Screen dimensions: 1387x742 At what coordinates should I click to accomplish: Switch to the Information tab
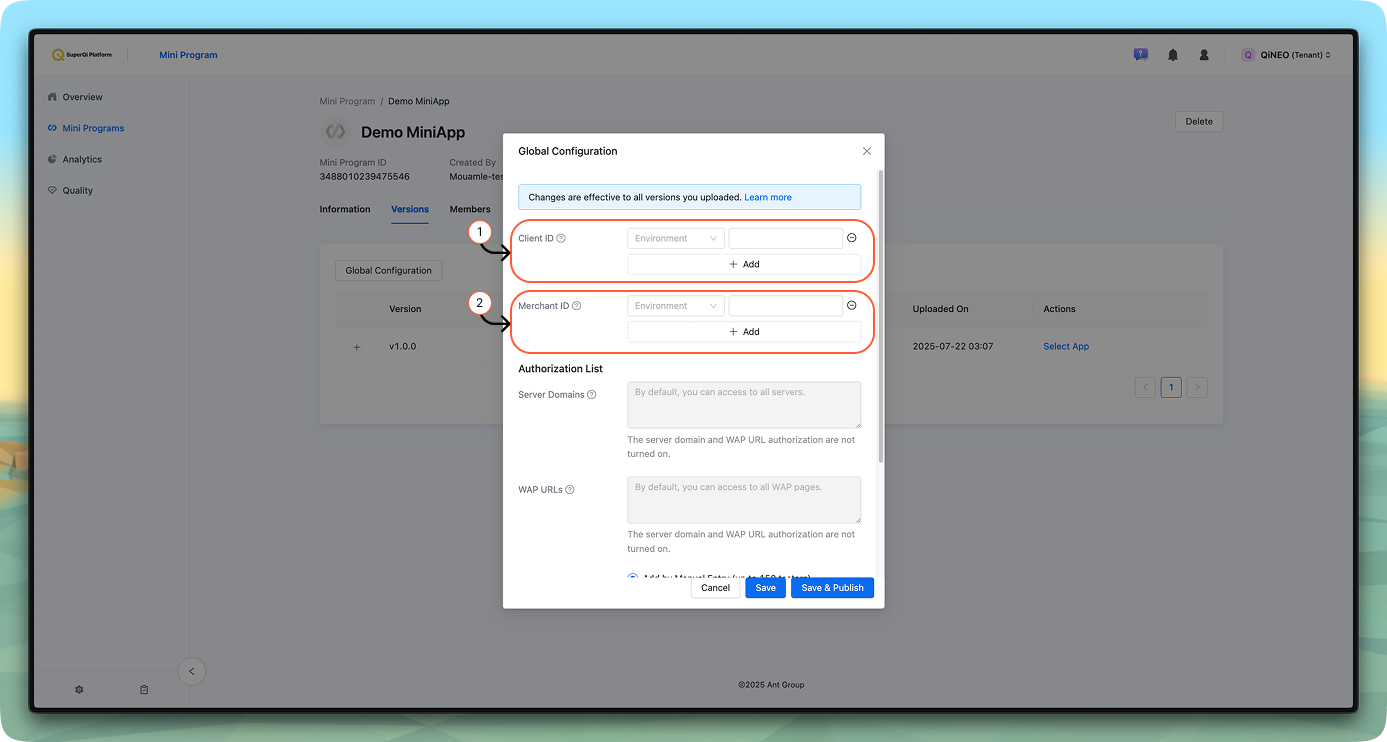click(x=345, y=210)
